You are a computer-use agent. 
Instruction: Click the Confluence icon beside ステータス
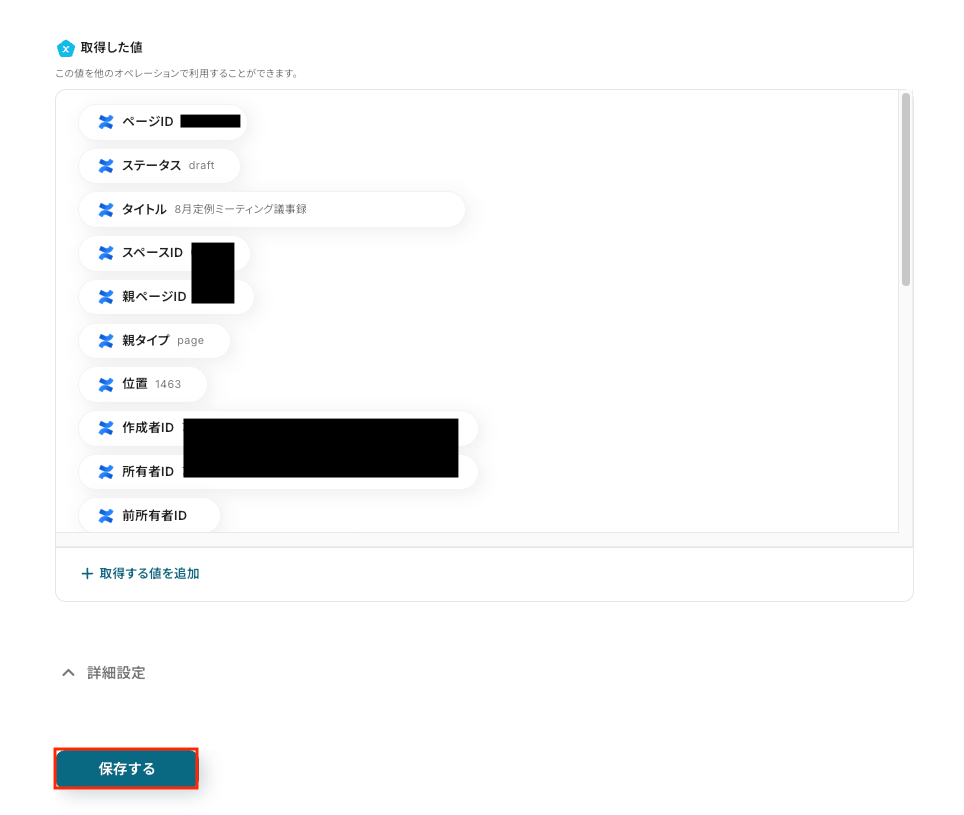coord(106,165)
